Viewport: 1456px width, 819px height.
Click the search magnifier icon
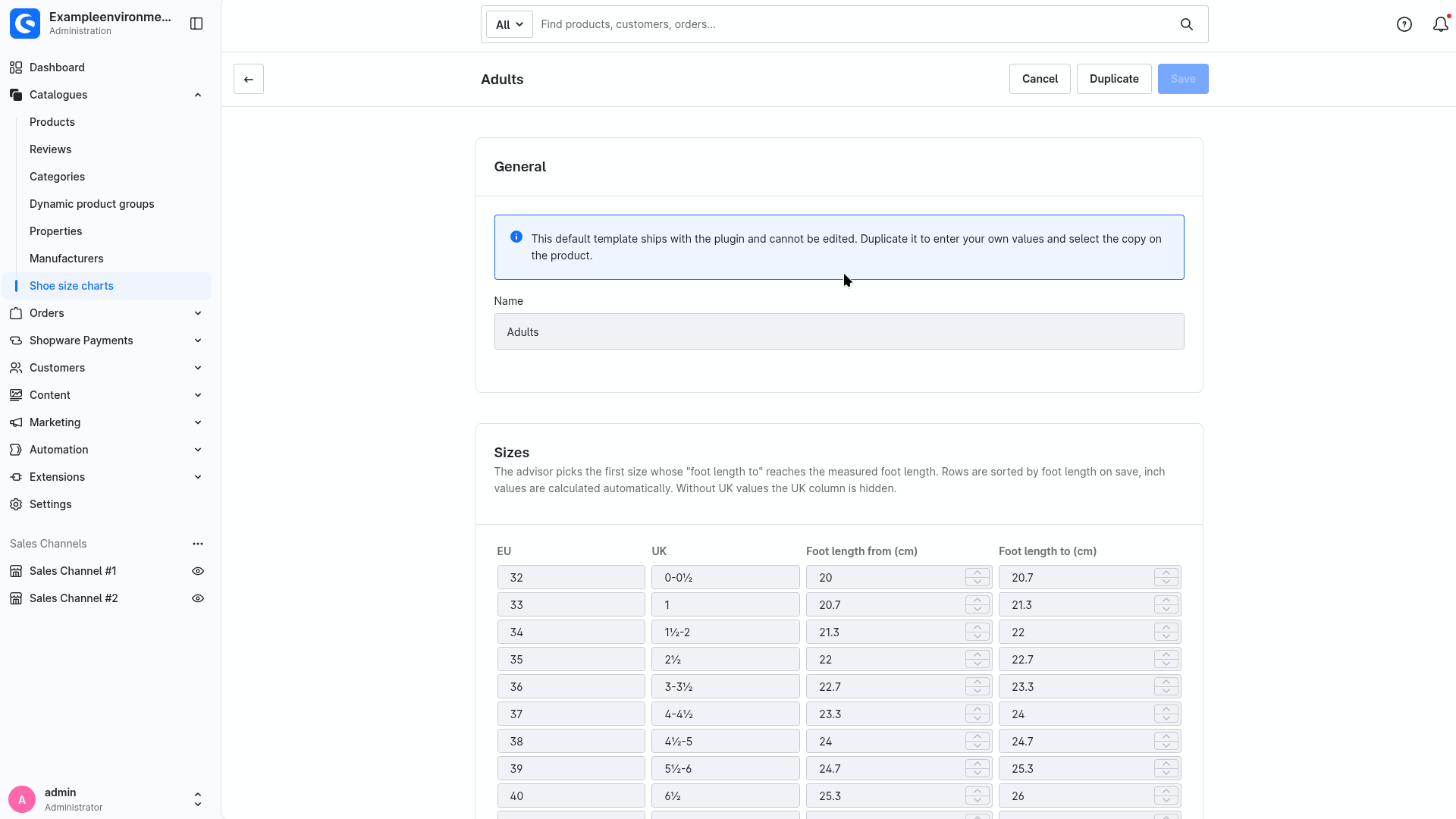click(1187, 24)
